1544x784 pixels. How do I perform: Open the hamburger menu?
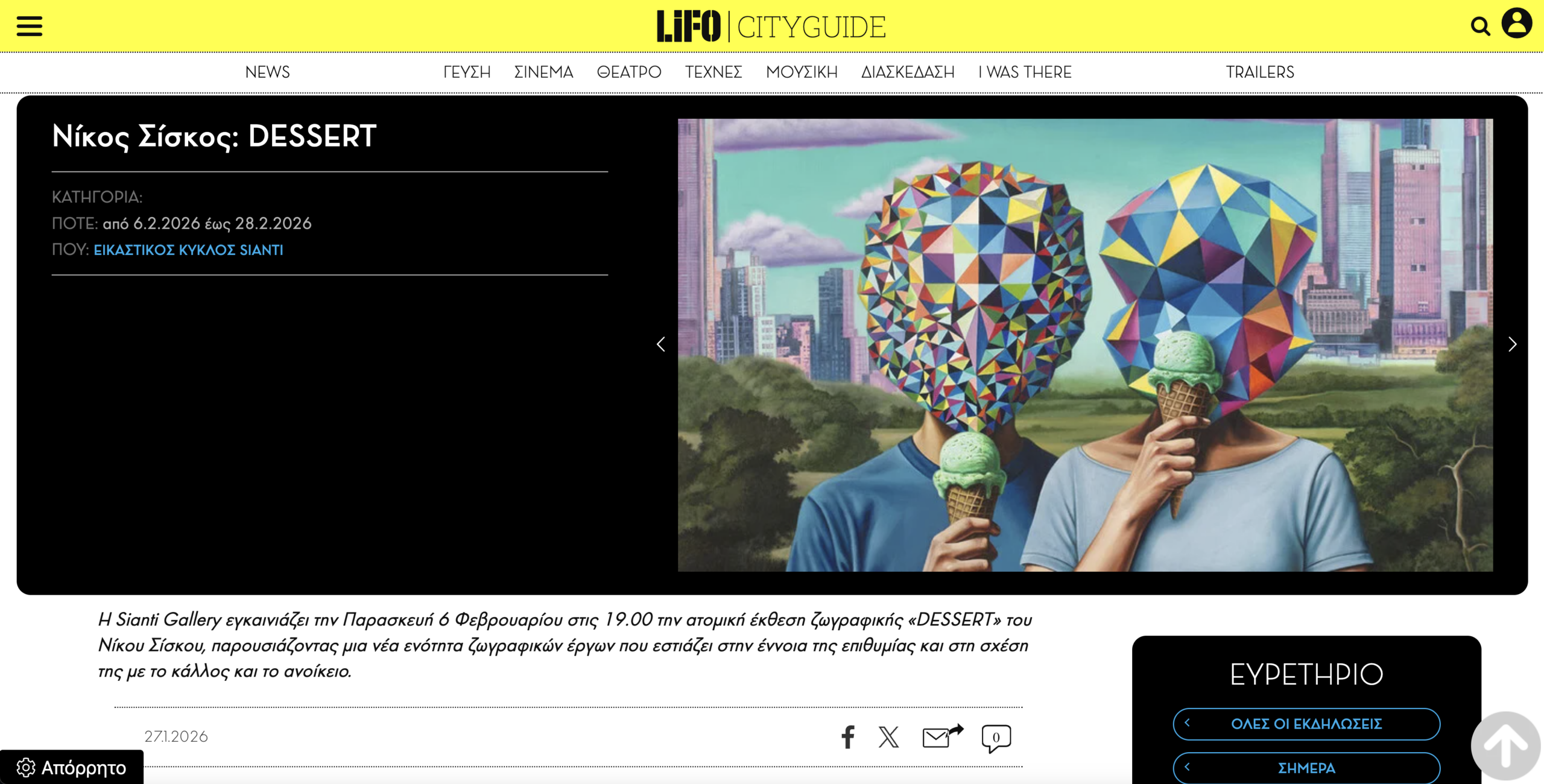click(29, 26)
